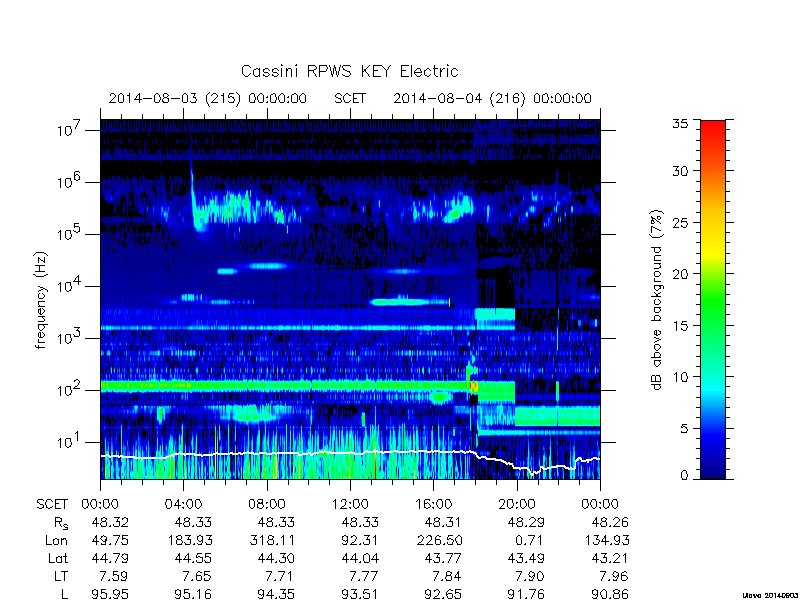
Task: Click the Rs value 48.29
Action: click(526, 522)
